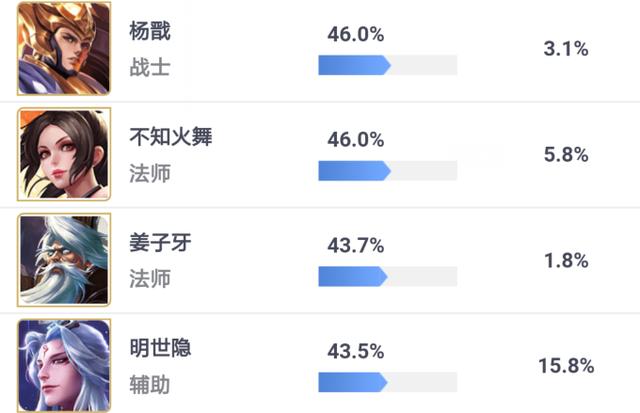Click the 1.8% pick rate value
The width and height of the screenshot is (640, 413).
[x=566, y=260]
